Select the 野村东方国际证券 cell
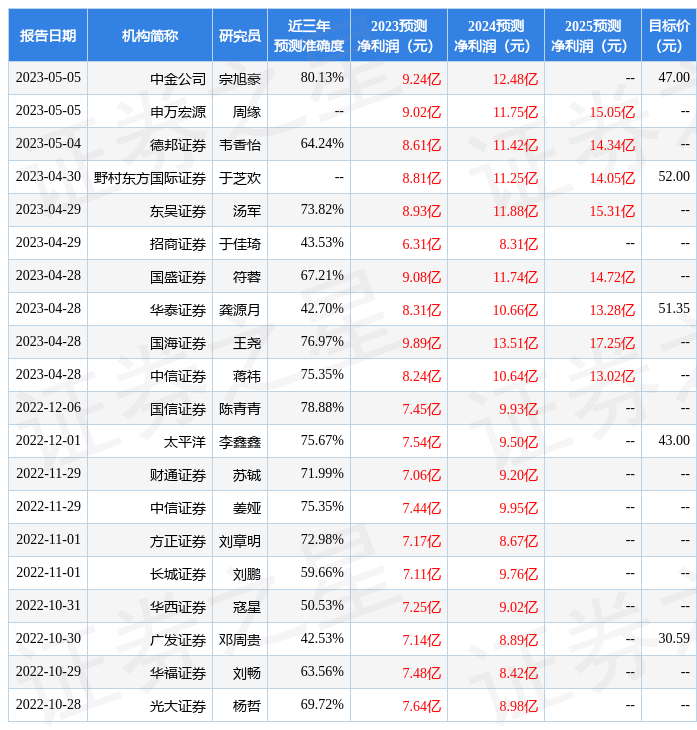This screenshot has height=730, width=697. (x=149, y=178)
